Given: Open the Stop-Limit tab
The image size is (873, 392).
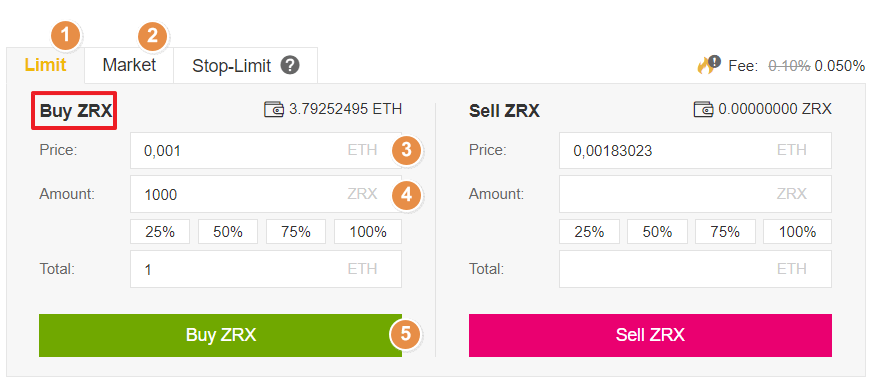Looking at the screenshot, I should 246,66.
